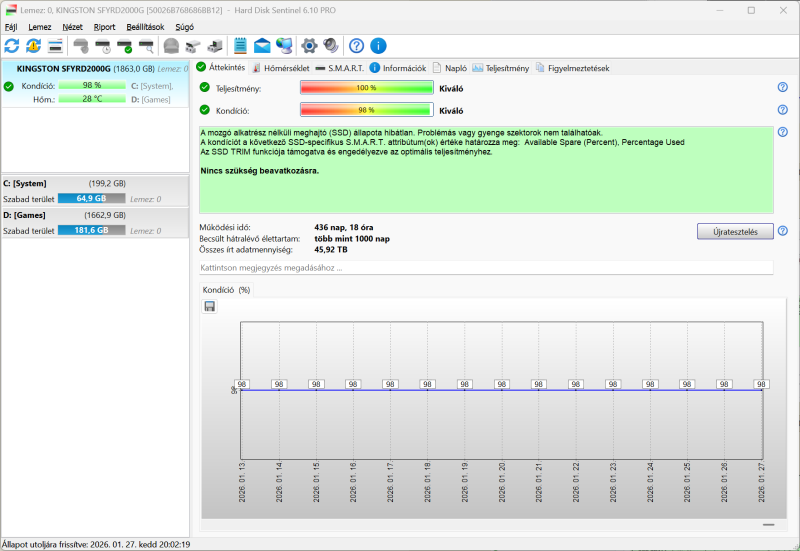The height and width of the screenshot is (551, 800).
Task: Switch to the Hőmérséklet tab
Action: [281, 68]
